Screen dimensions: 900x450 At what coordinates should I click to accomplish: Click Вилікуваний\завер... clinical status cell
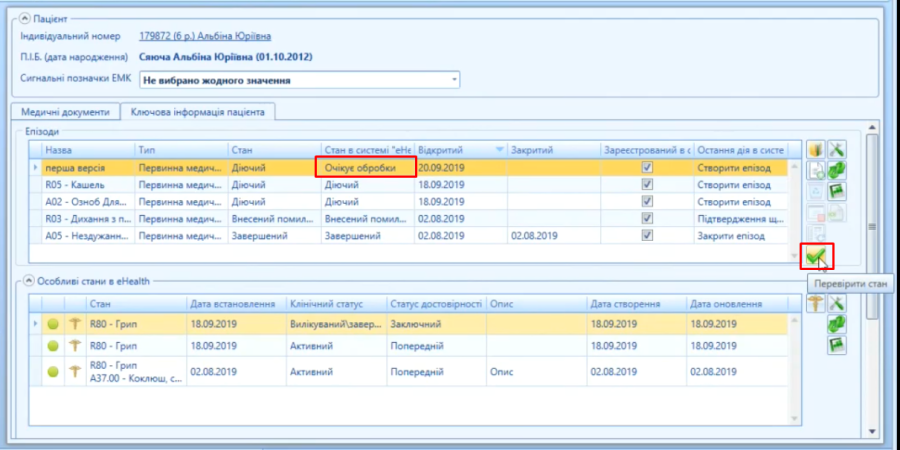(x=336, y=324)
